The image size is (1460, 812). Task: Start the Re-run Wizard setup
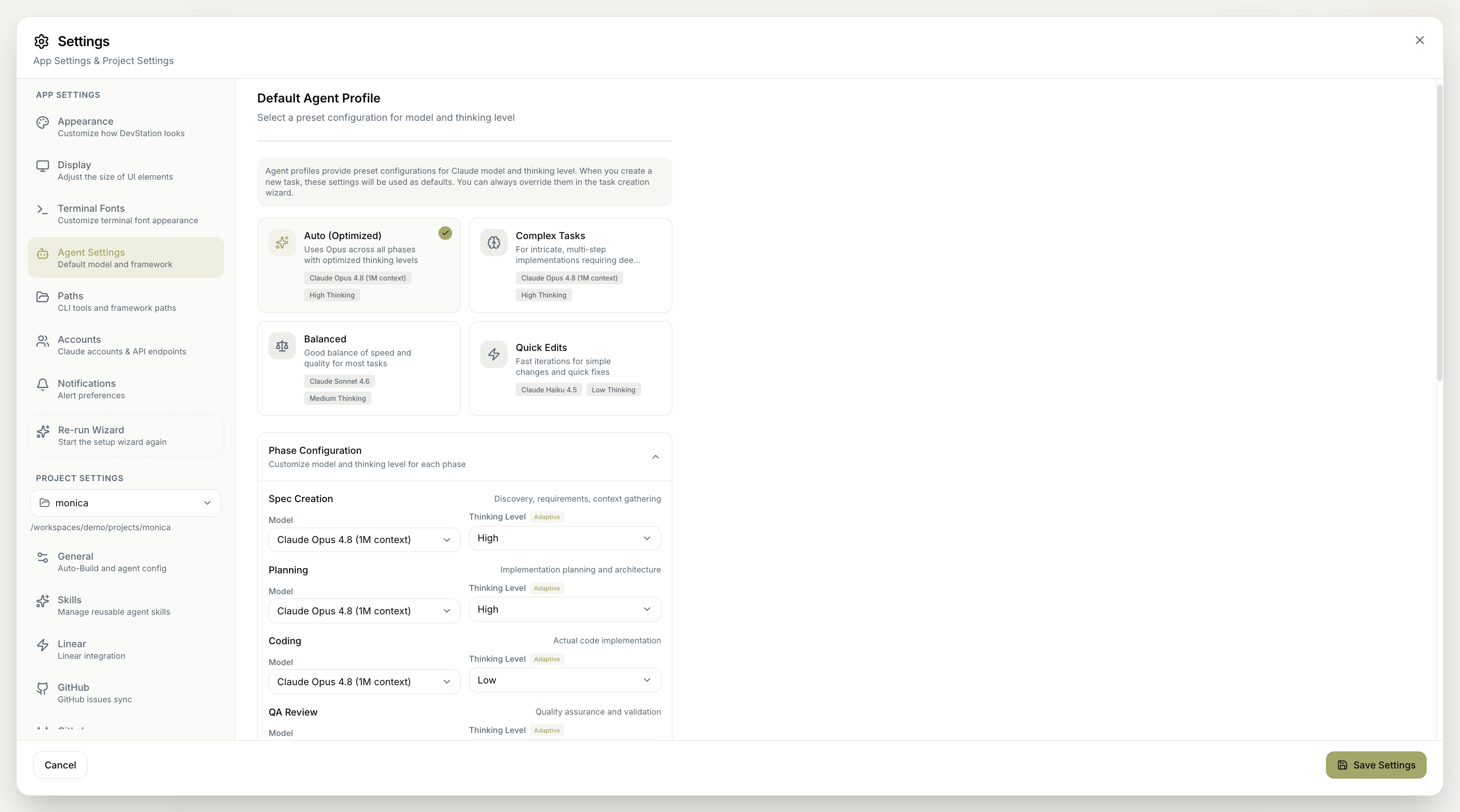pyautogui.click(x=126, y=435)
